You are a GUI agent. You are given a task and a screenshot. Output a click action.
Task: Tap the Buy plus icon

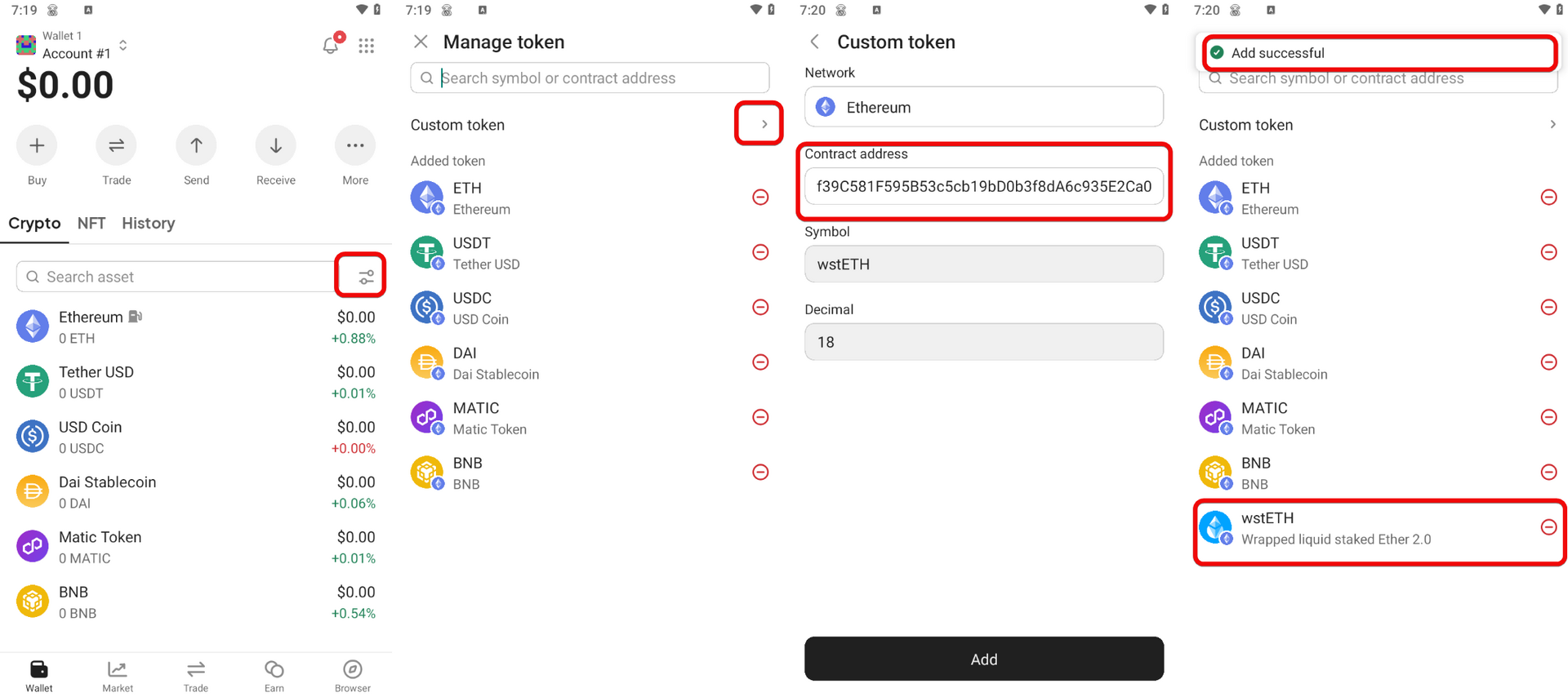(37, 146)
